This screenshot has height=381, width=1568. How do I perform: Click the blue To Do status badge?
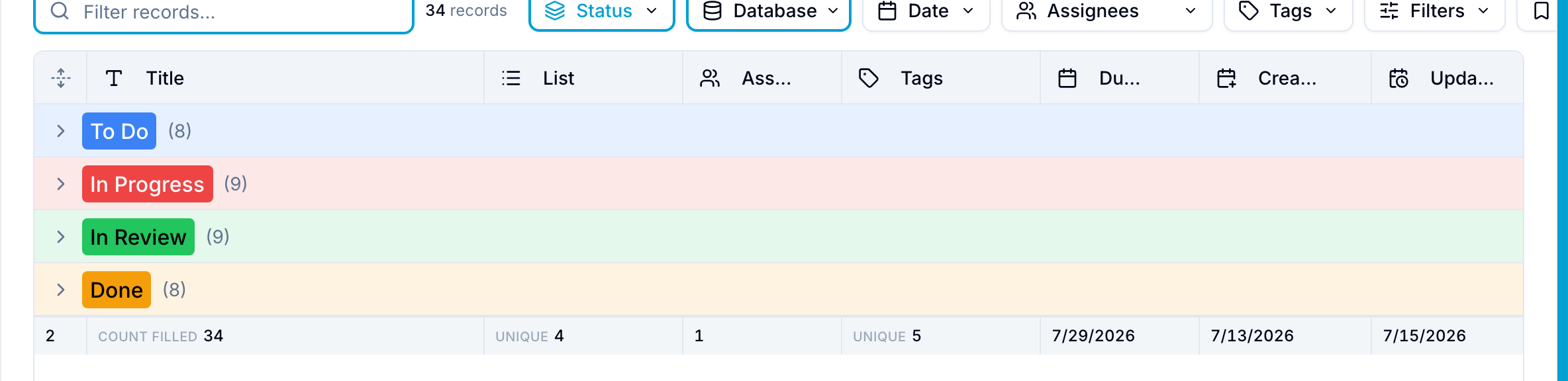coord(119,131)
